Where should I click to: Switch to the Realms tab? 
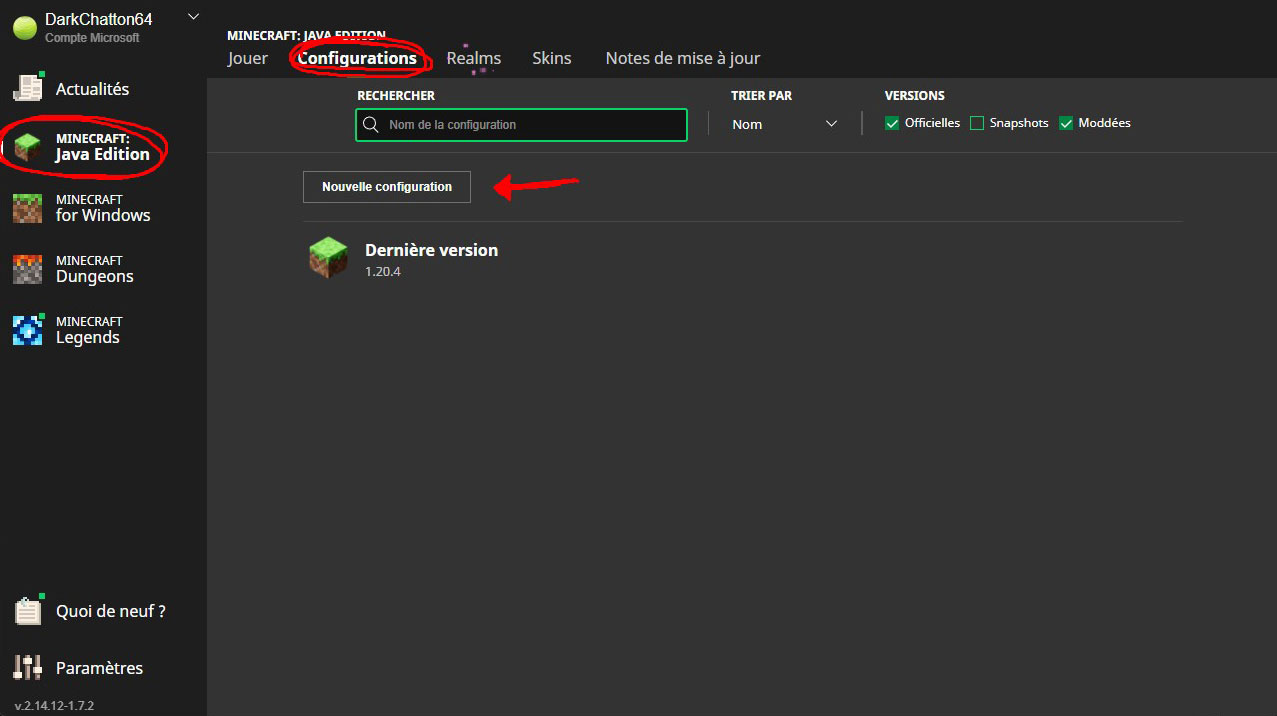(x=474, y=58)
